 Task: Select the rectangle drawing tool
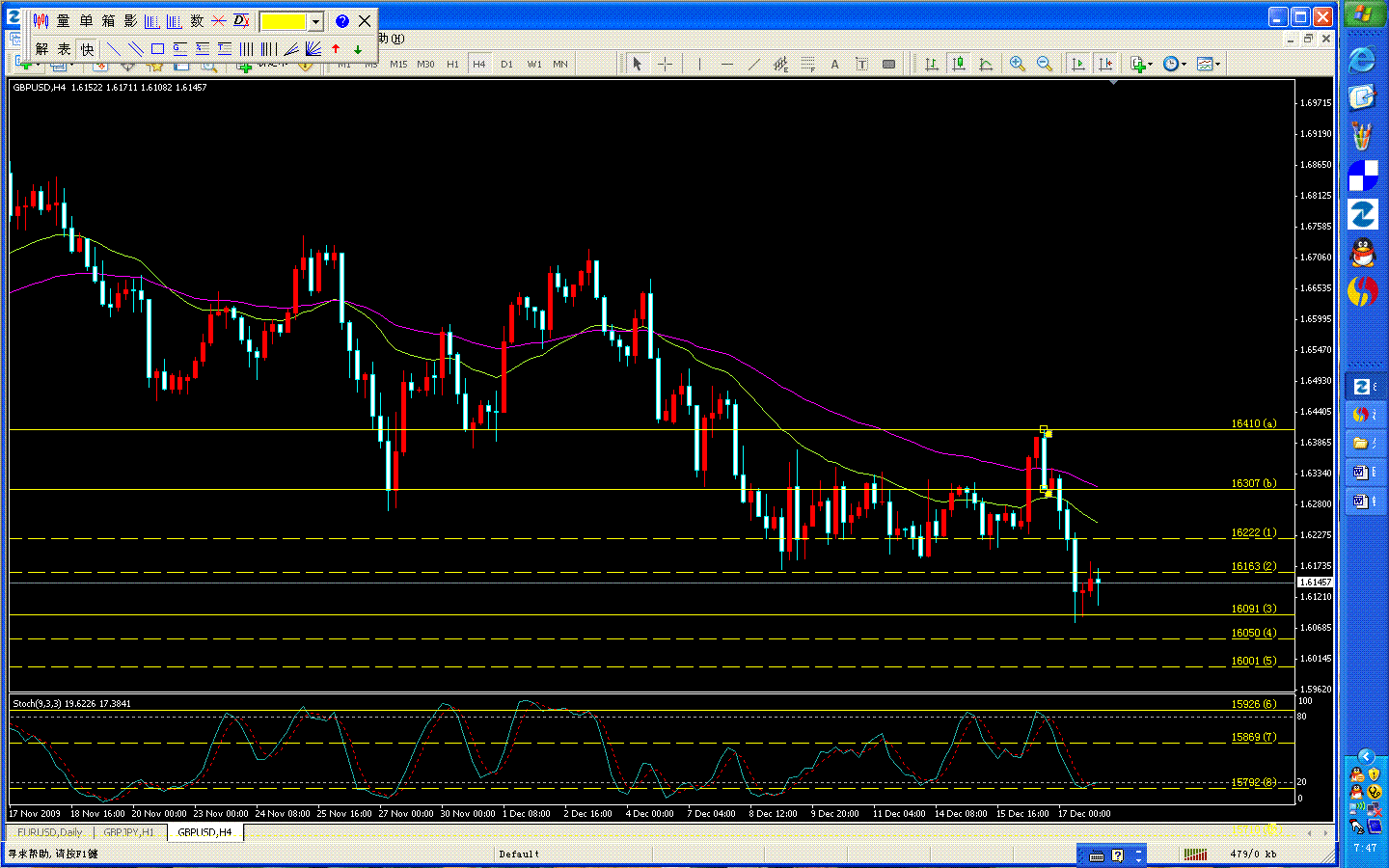tap(157, 49)
